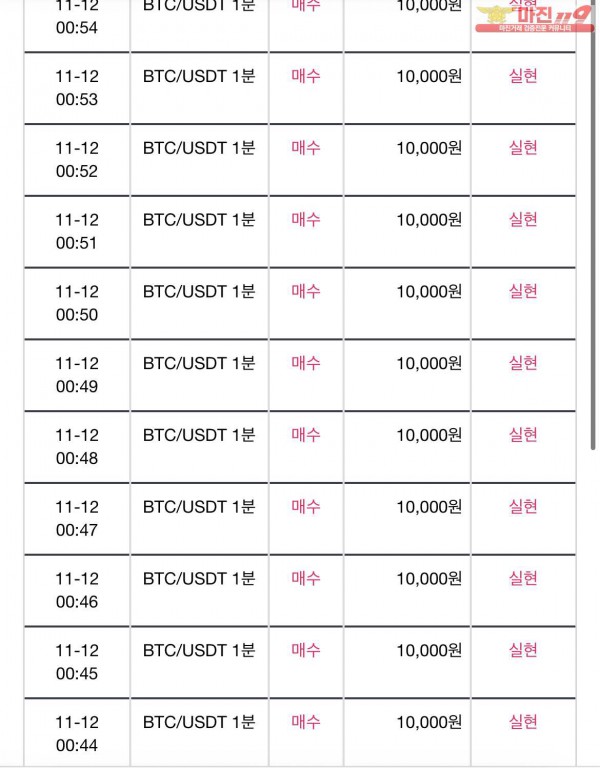Click 실현 in the 00:47 row
The width and height of the screenshot is (600, 768).
tap(523, 506)
